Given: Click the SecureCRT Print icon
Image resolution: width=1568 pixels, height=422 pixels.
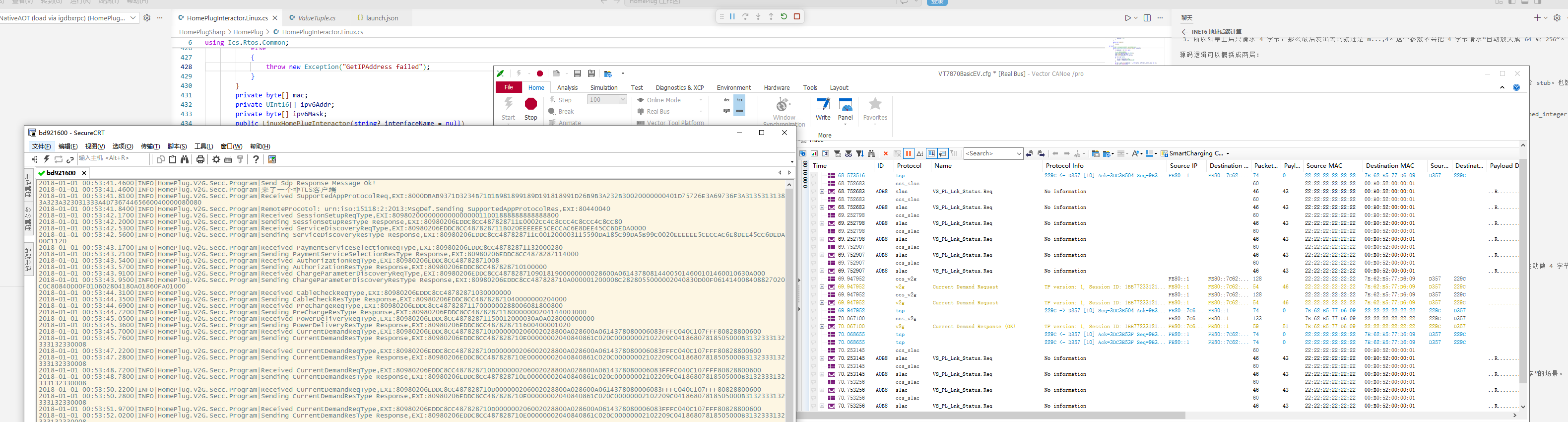Looking at the screenshot, I should point(199,159).
